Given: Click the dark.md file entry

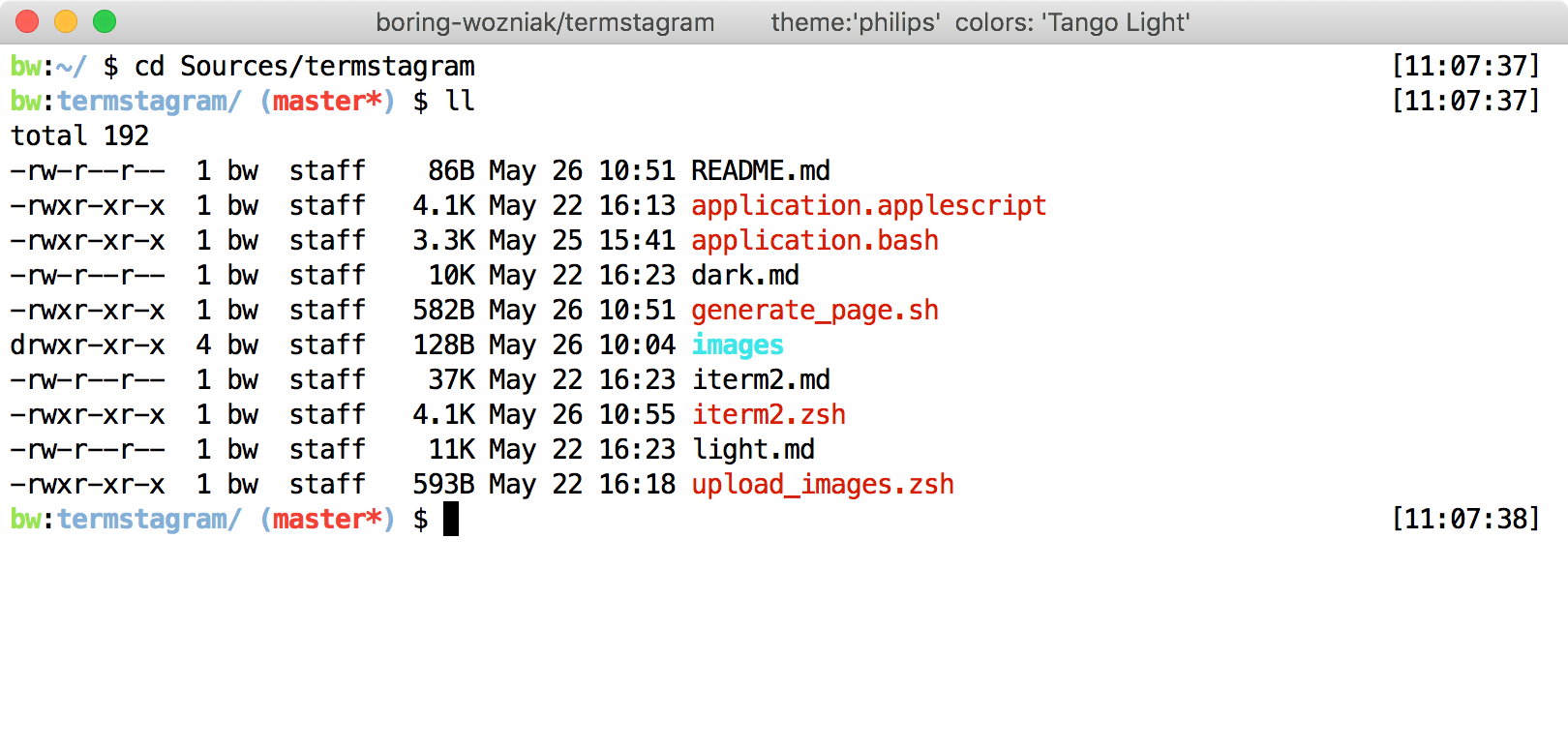Looking at the screenshot, I should pos(745,276).
